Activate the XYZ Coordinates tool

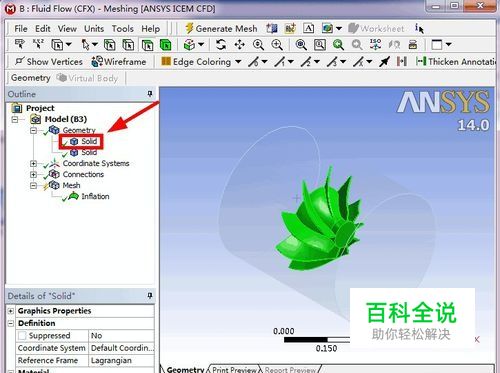pos(39,44)
